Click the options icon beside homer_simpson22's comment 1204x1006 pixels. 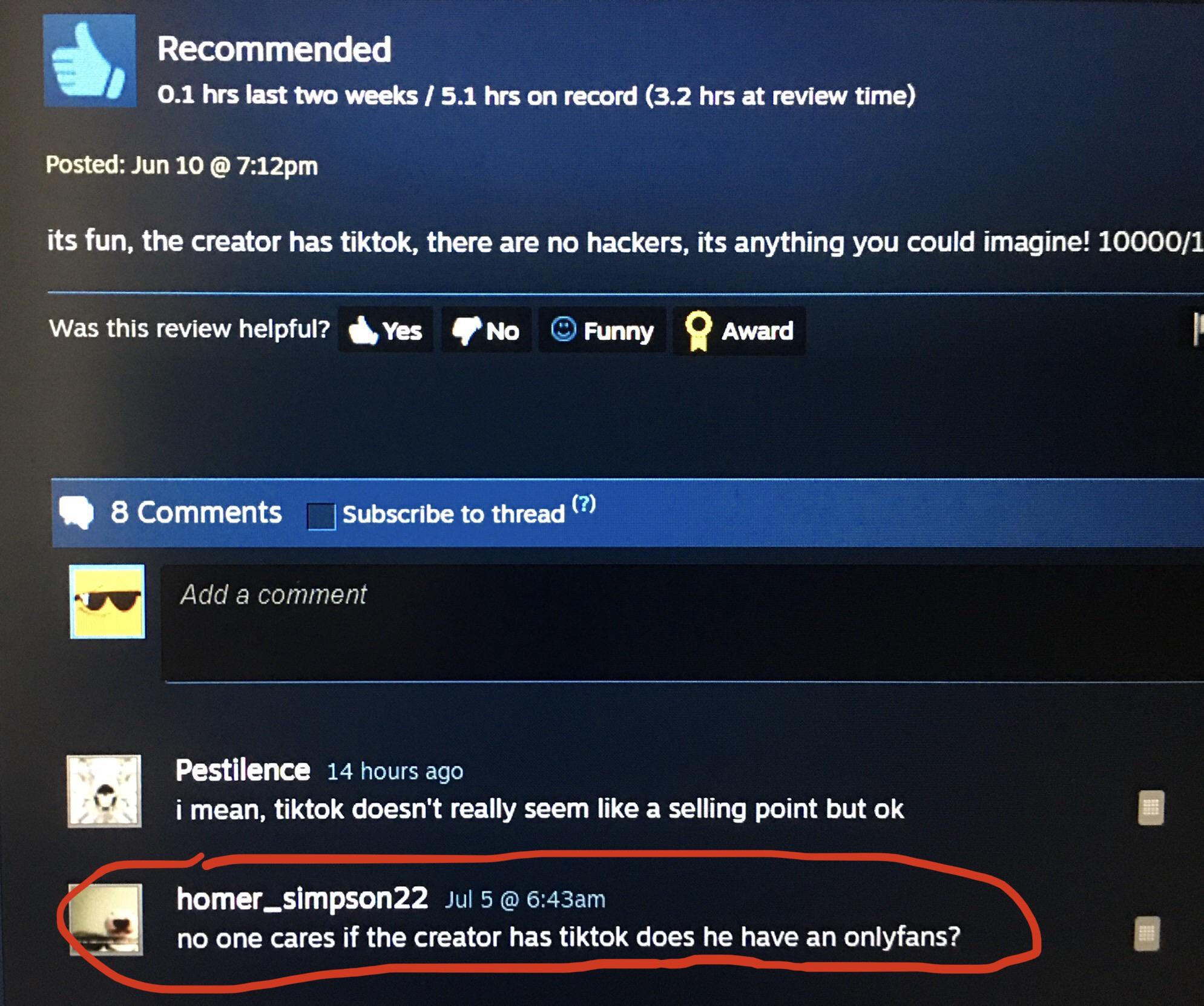[x=1146, y=934]
